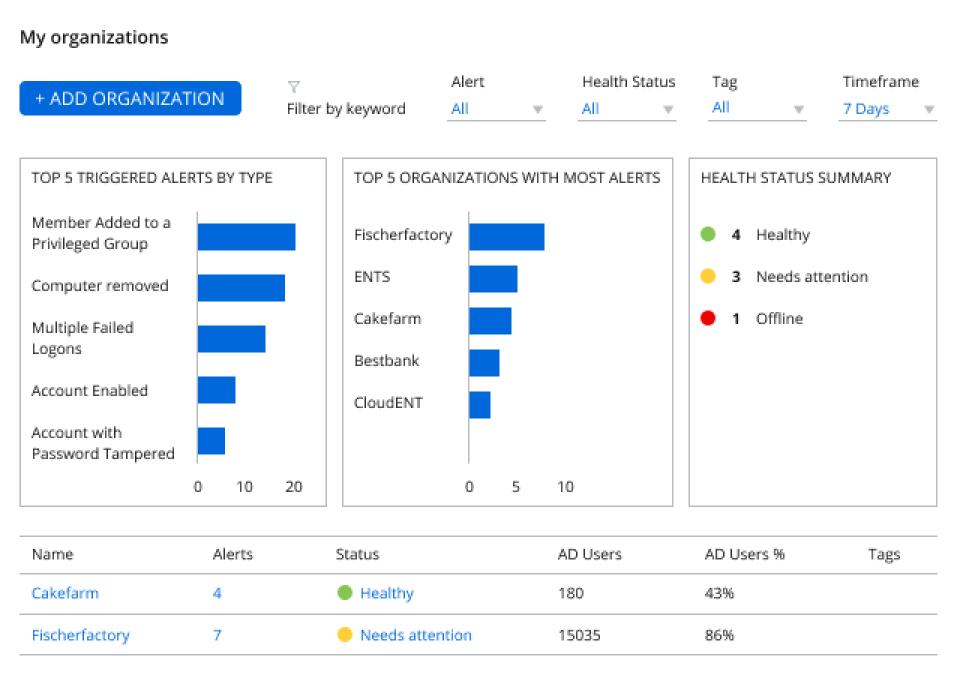Screen dimensions: 960x675
Task: Click the yellow status dot next to Fischerfactory
Action: pyautogui.click(x=346, y=635)
